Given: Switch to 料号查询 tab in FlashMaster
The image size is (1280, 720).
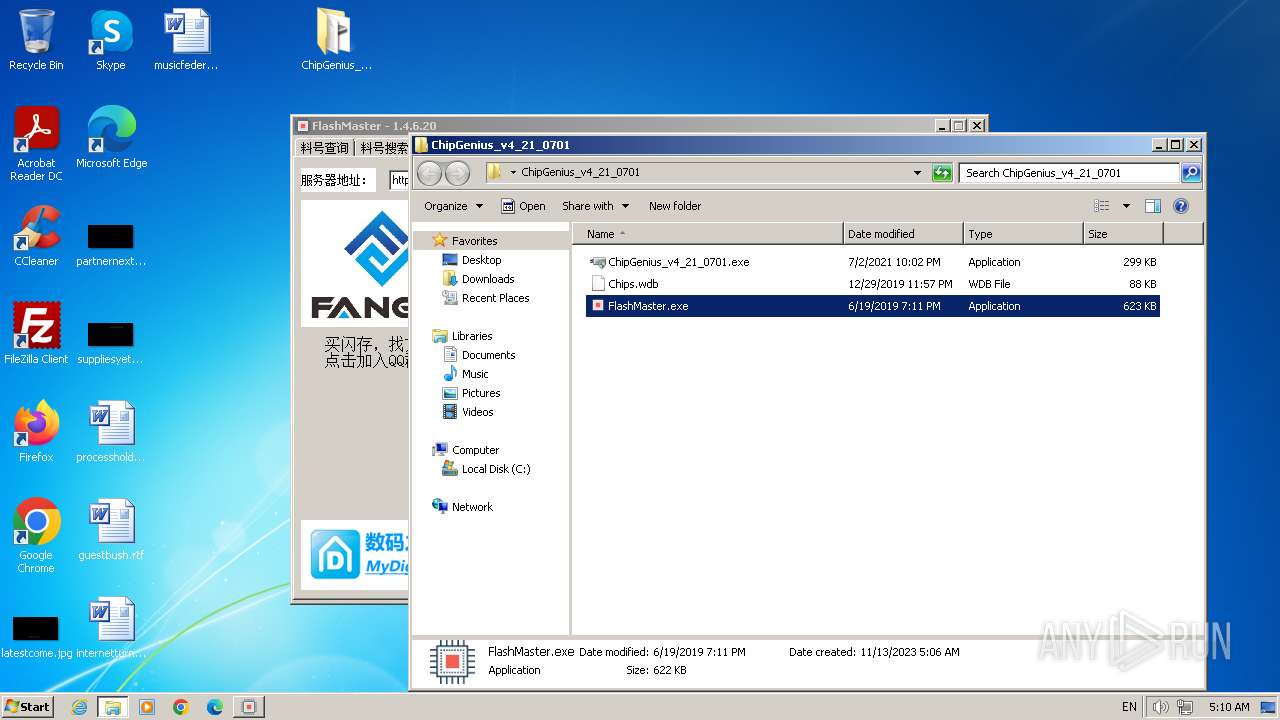Looking at the screenshot, I should pos(325,148).
